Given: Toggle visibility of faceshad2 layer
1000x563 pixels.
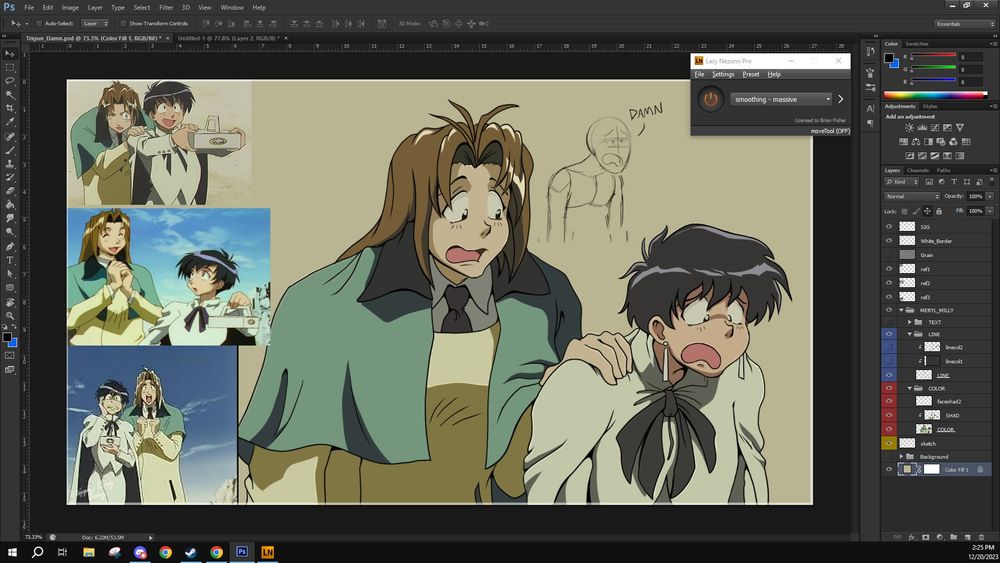Looking at the screenshot, I should (888, 401).
